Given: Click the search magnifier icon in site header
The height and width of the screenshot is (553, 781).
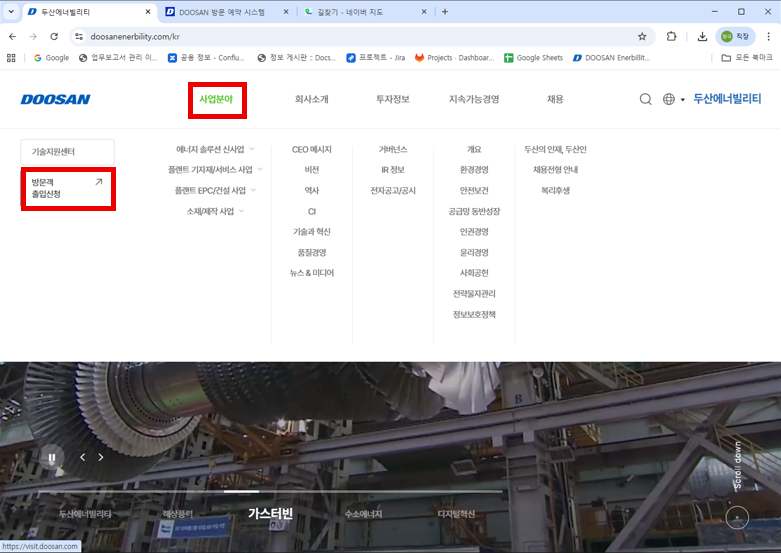Looking at the screenshot, I should coord(646,99).
